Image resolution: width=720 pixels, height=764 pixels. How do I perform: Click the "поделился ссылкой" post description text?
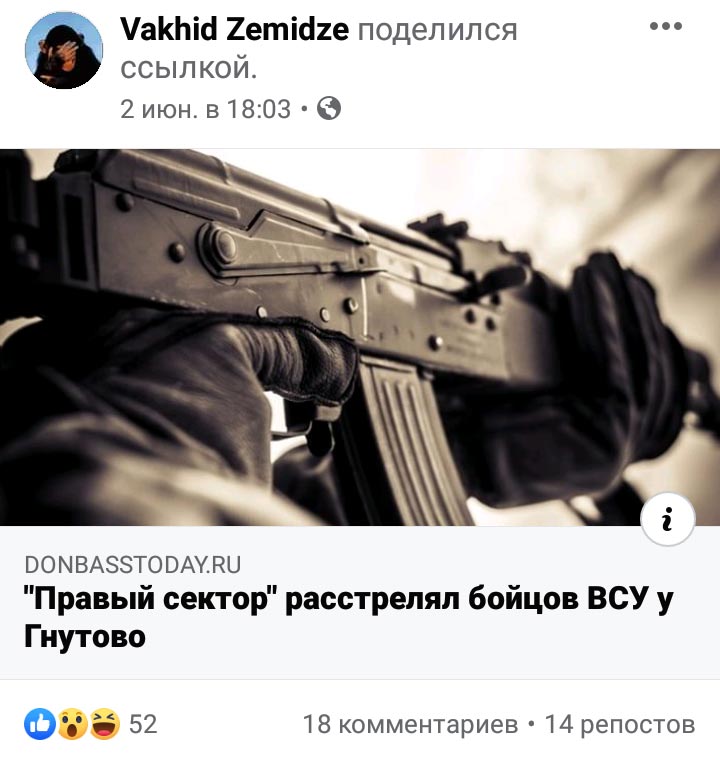pos(319,49)
